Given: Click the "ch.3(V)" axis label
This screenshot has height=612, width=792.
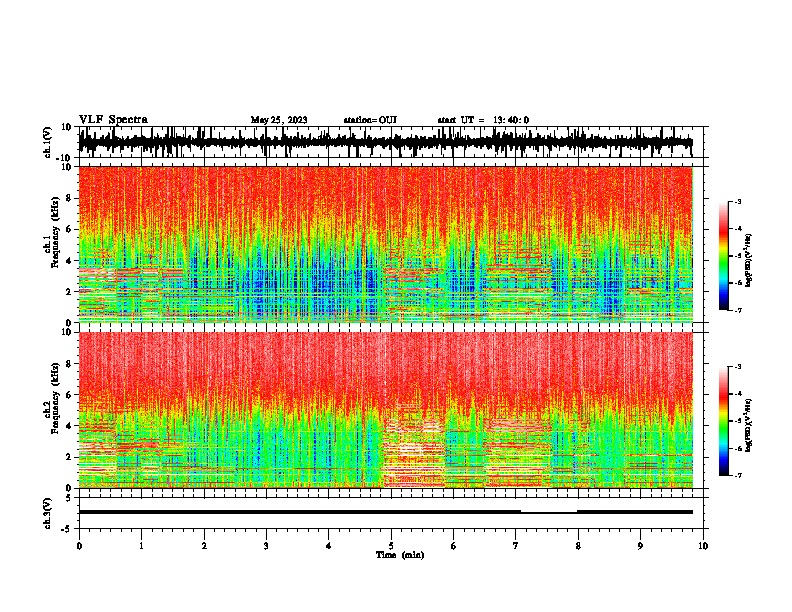Looking at the screenshot, I should coord(48,513).
